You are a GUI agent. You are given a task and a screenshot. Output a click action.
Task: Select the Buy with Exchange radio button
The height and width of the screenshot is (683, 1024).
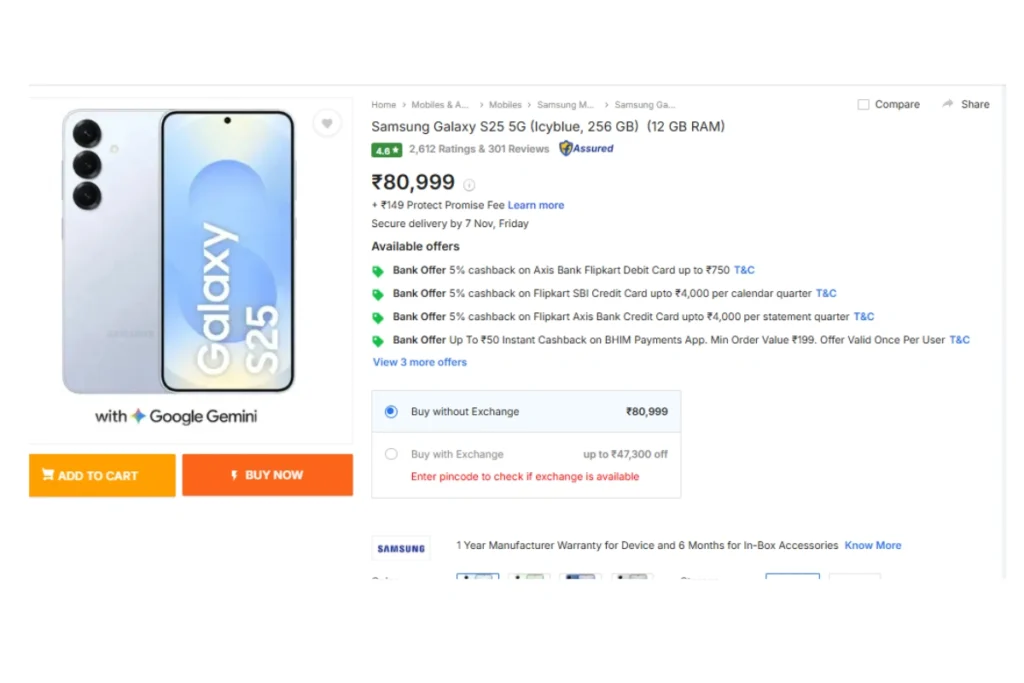[x=391, y=454]
